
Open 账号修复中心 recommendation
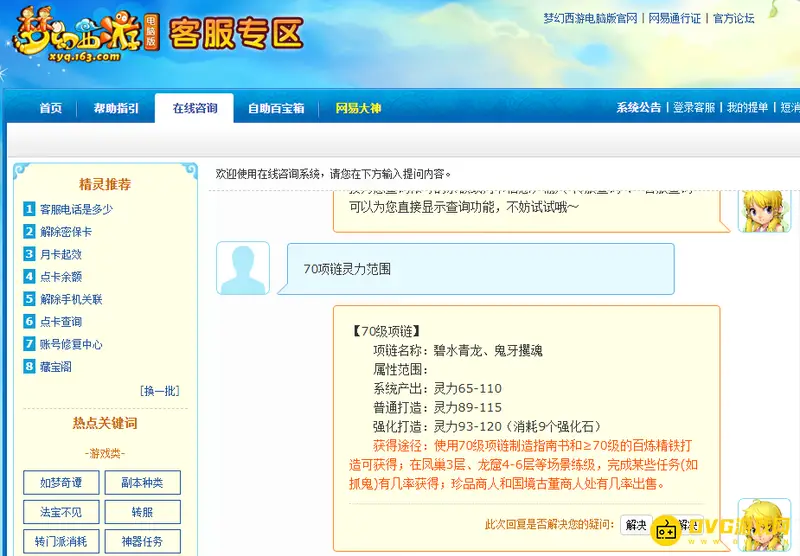[71, 344]
